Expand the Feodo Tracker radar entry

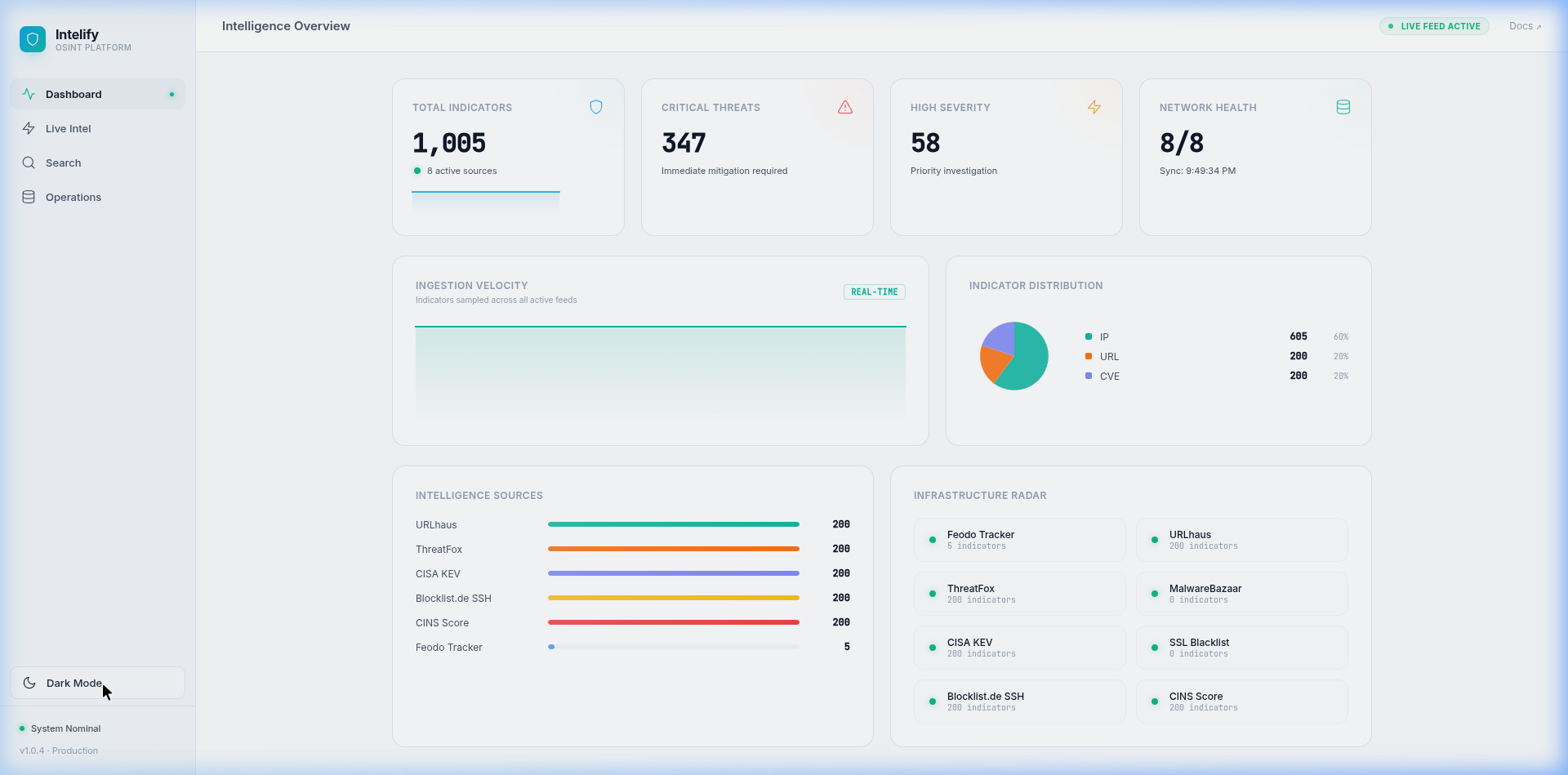pos(1018,539)
